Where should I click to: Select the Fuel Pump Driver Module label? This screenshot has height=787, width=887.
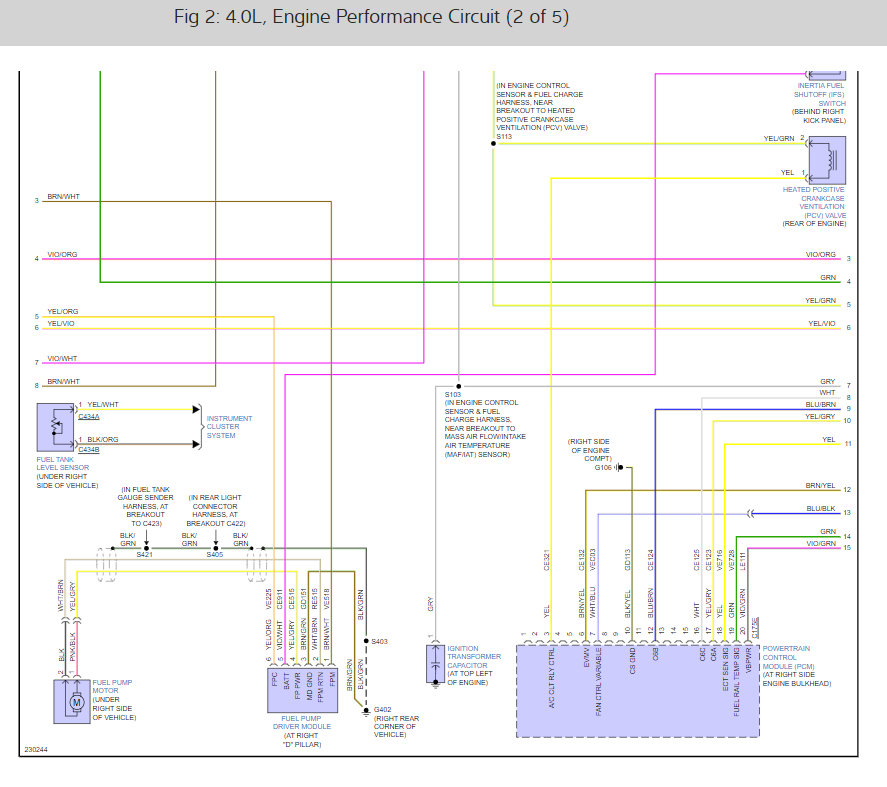[302, 723]
